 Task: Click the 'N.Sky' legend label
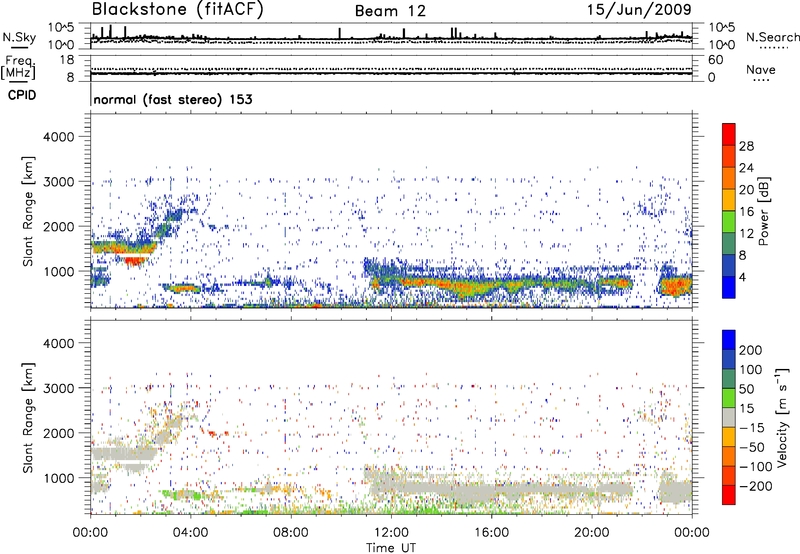19,37
